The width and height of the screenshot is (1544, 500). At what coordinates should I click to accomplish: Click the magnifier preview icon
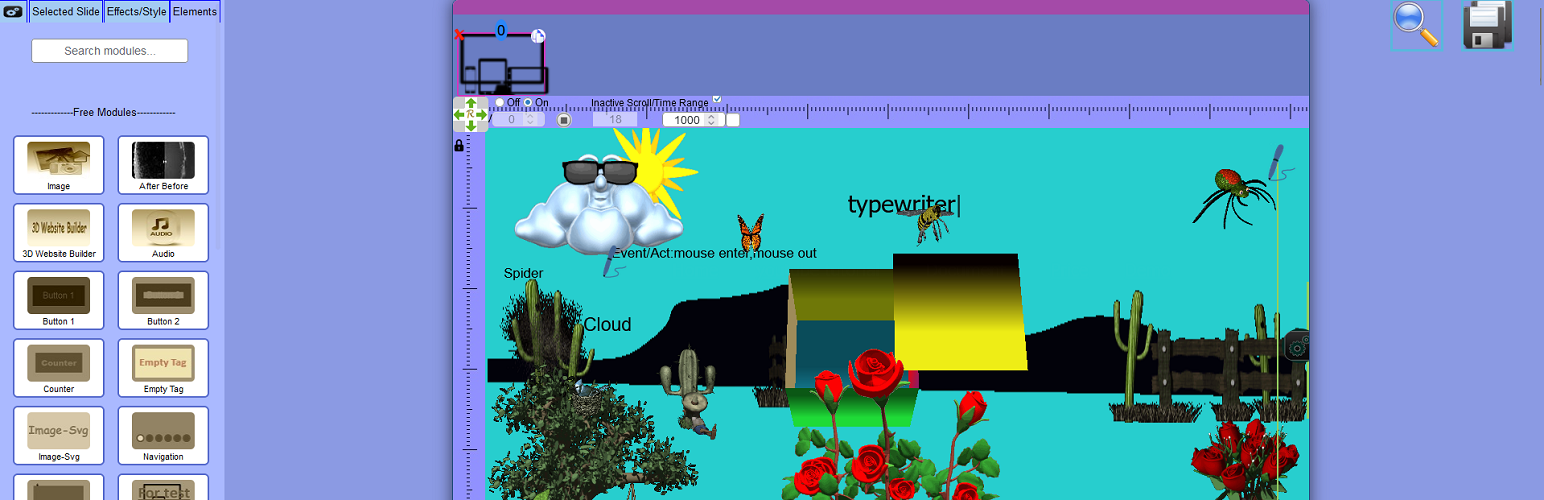pos(1416,25)
